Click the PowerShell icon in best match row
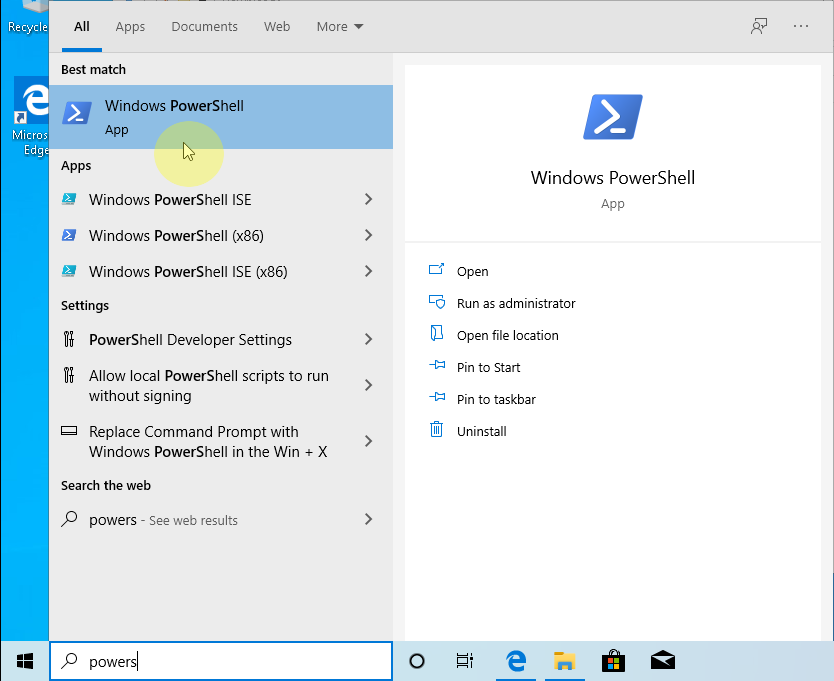Screen dimensions: 834x681 [77, 113]
